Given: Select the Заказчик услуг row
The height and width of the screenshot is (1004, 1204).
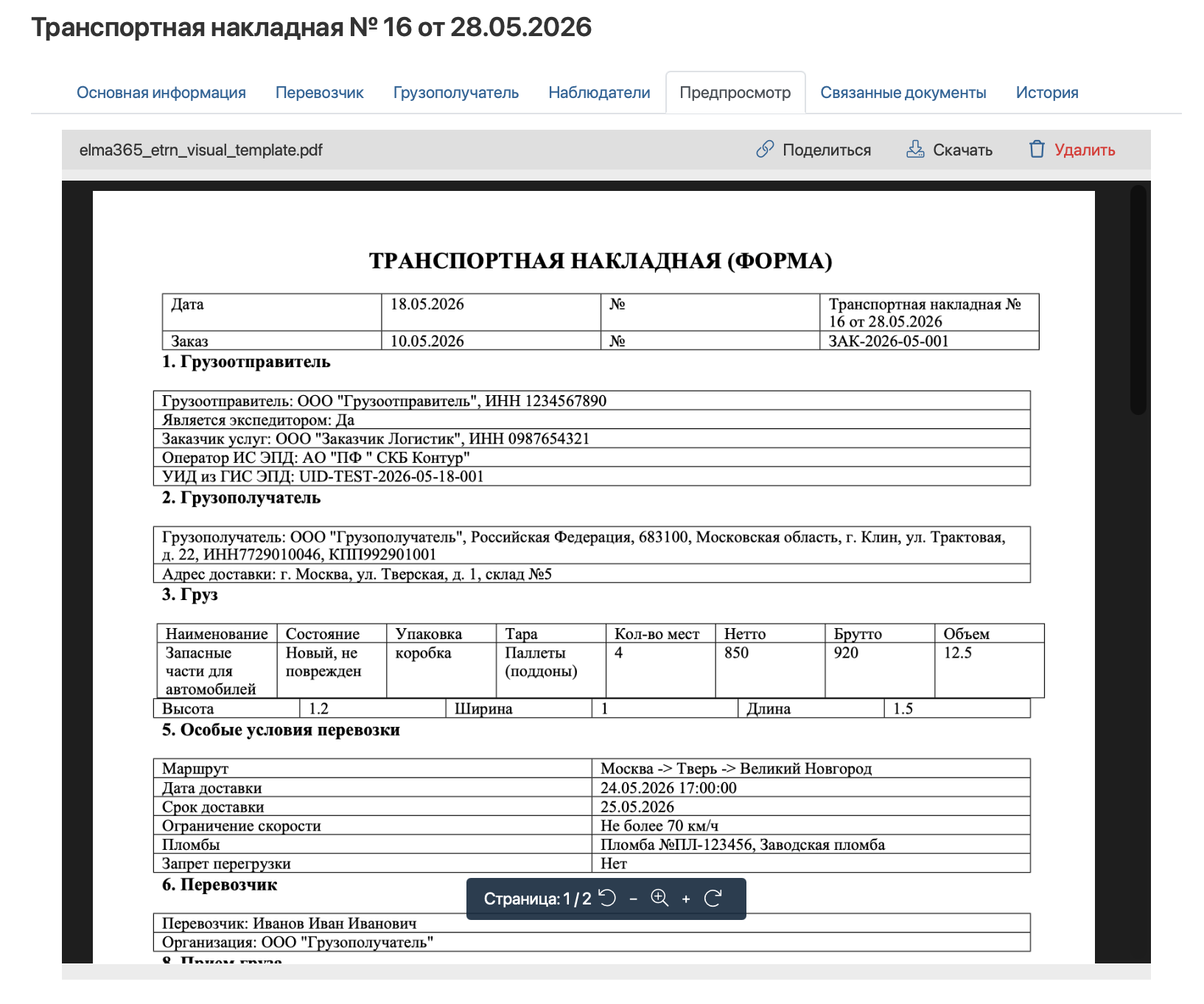Looking at the screenshot, I should click(x=592, y=439).
